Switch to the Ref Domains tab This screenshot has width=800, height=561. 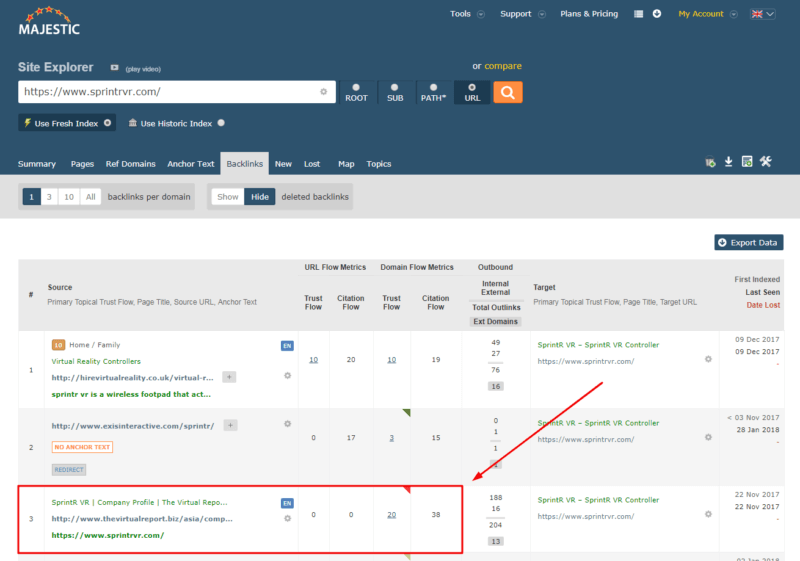130,164
